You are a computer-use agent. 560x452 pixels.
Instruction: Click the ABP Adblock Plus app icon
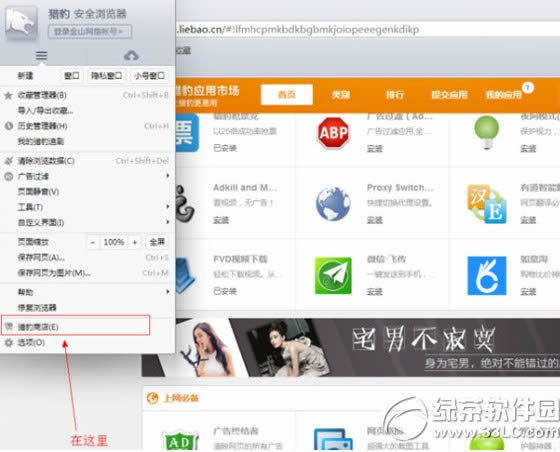point(333,133)
